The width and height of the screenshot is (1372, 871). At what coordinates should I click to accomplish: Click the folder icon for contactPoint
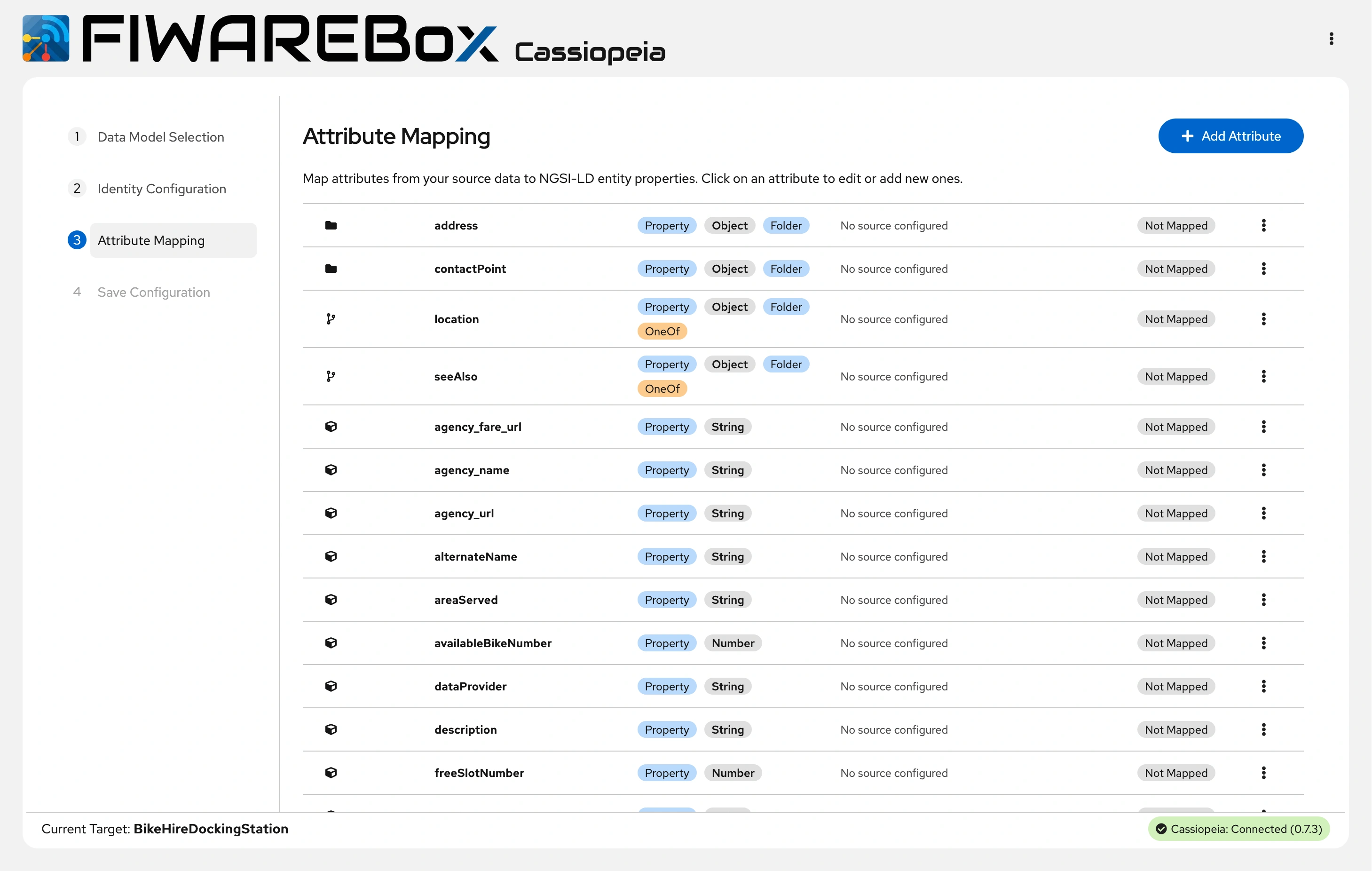click(331, 269)
